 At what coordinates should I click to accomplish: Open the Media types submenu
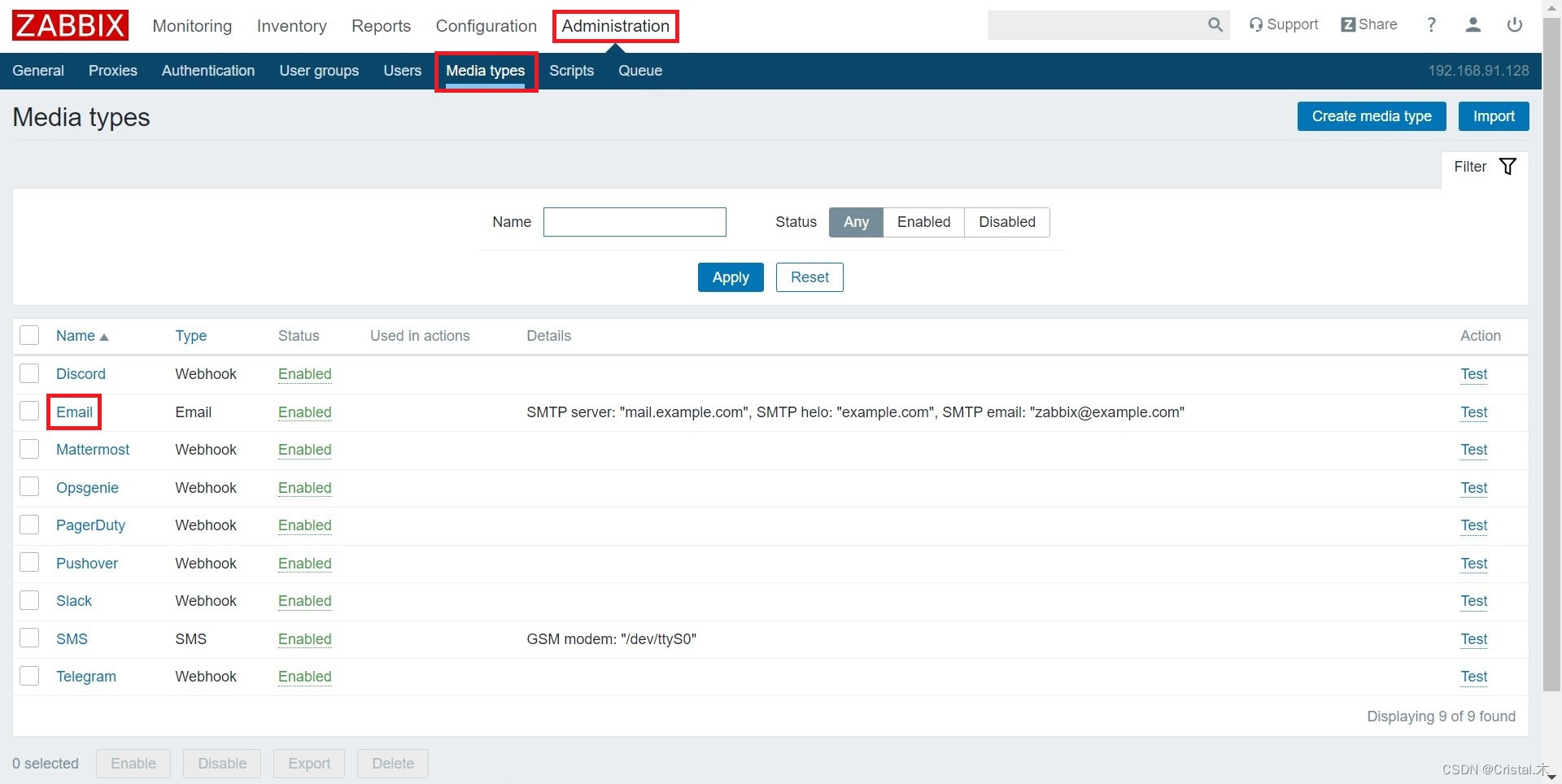[486, 72]
